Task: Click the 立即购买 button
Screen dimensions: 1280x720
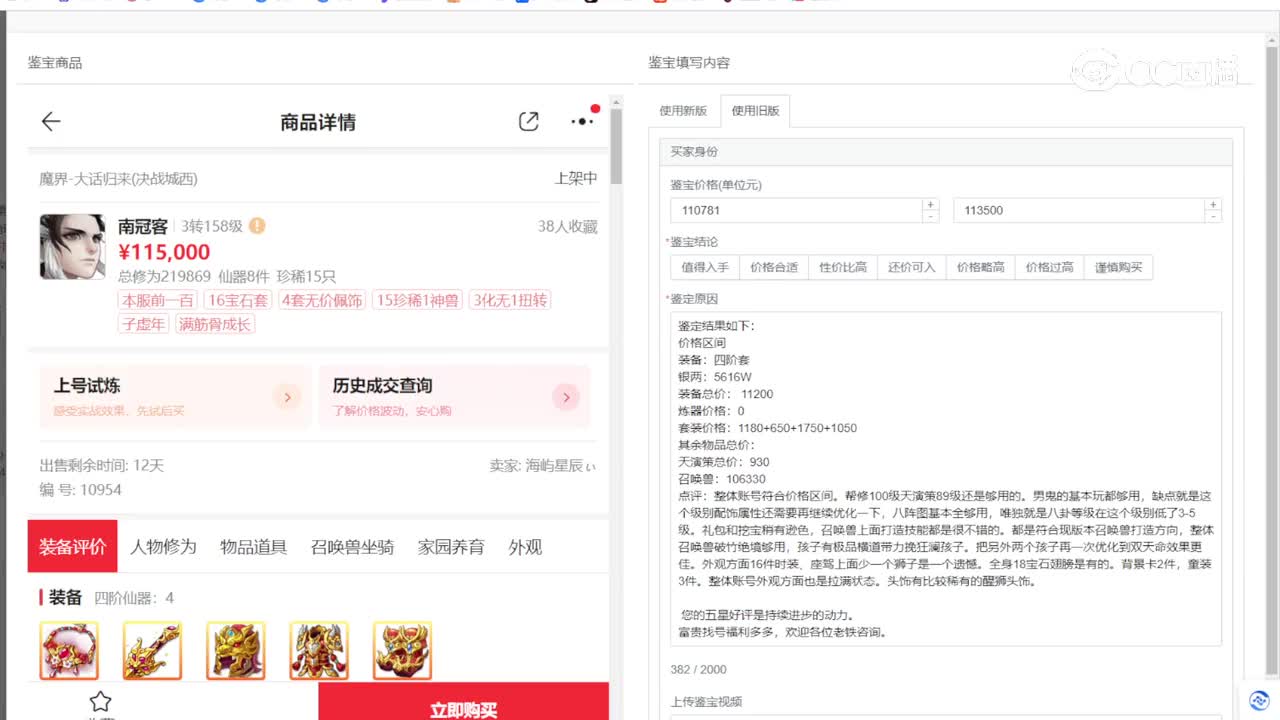Action: pos(464,702)
